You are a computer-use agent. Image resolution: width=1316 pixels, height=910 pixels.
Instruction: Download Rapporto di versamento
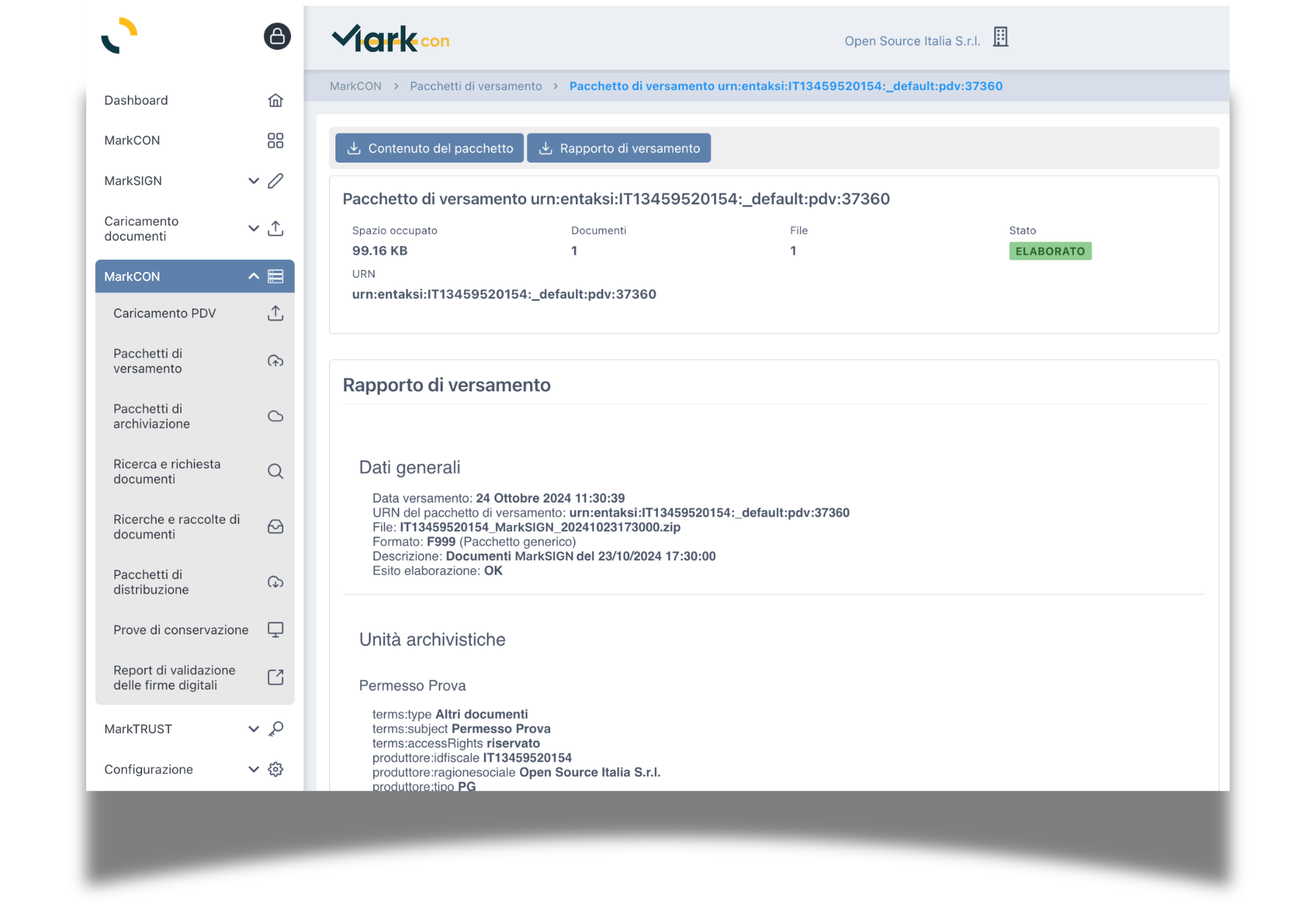tap(619, 148)
